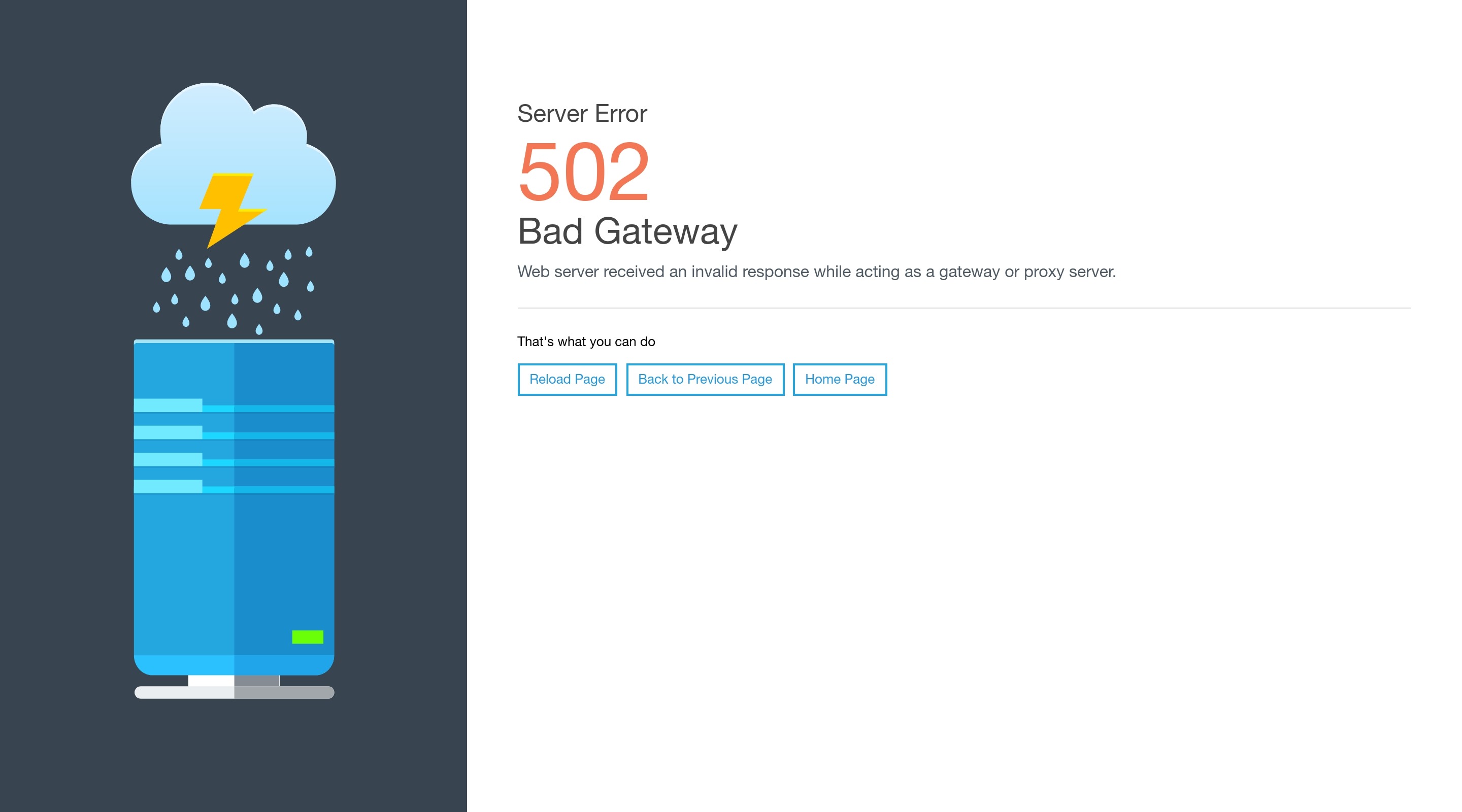This screenshot has width=1462, height=812.
Task: Go back using Back to Previous Page
Action: pyautogui.click(x=705, y=379)
